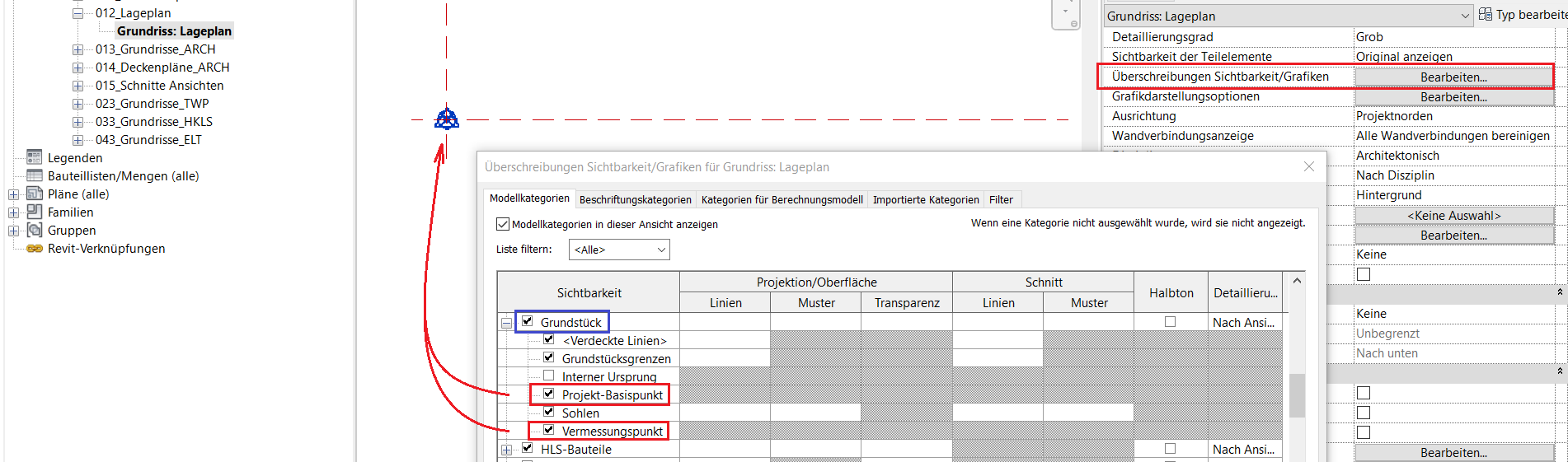Select the Grundriss: Lageplan view item
Image resolution: width=1568 pixels, height=462 pixels.
174,31
